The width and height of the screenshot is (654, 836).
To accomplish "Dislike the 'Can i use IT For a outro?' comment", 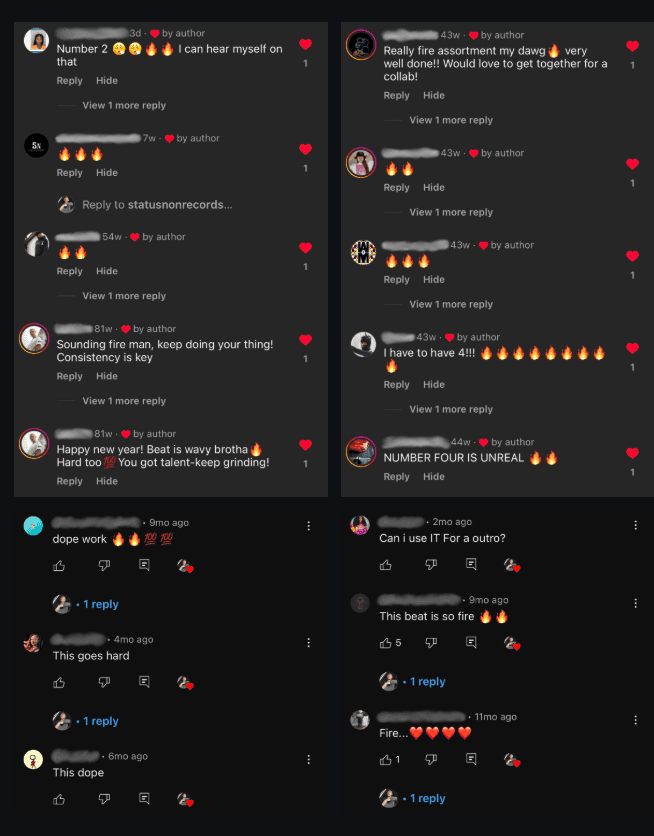I will [x=431, y=565].
